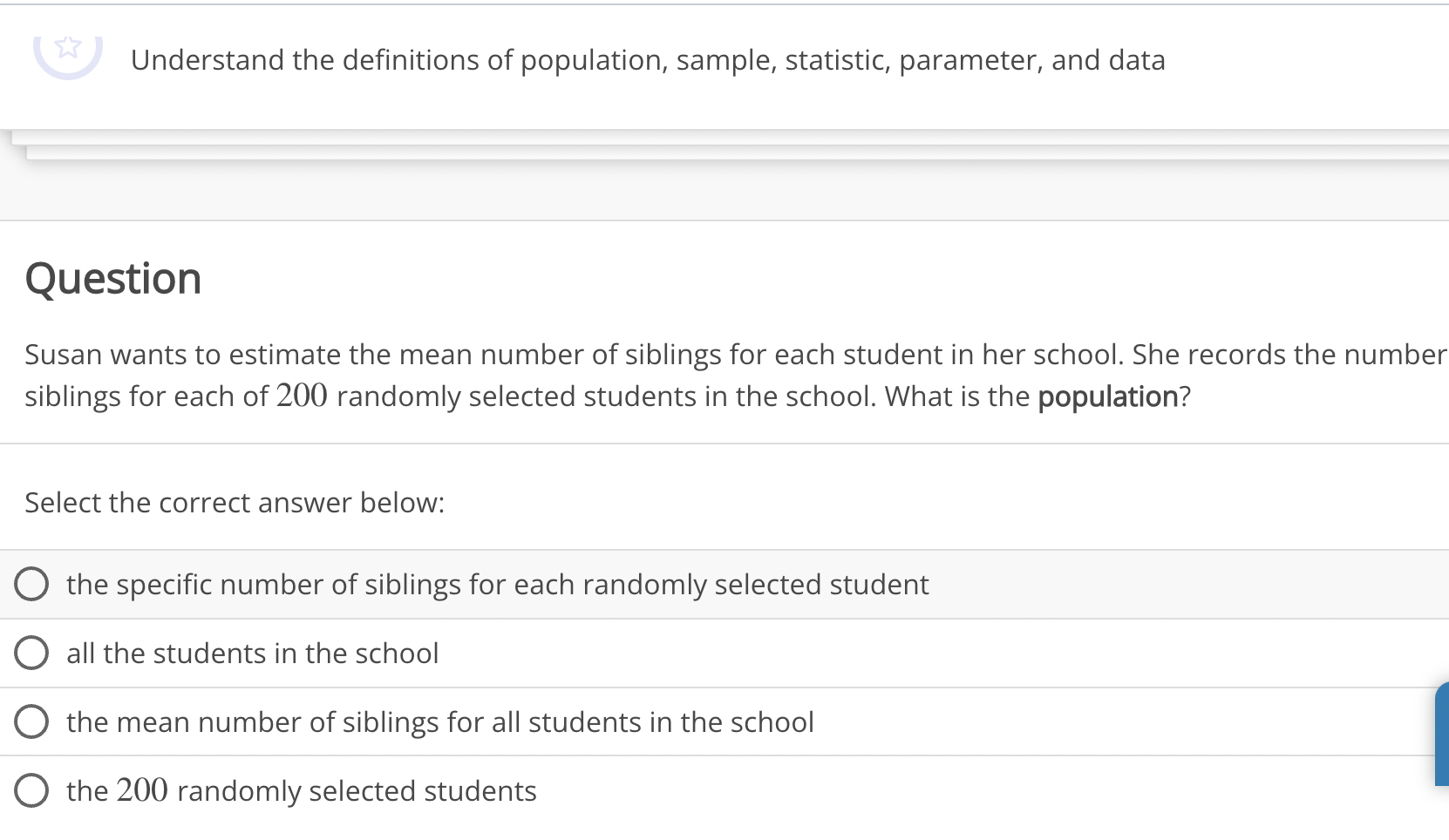Screen dimensions: 1449x840
Task: Pick radio for 'the specific number of siblings'
Action: pos(31,584)
